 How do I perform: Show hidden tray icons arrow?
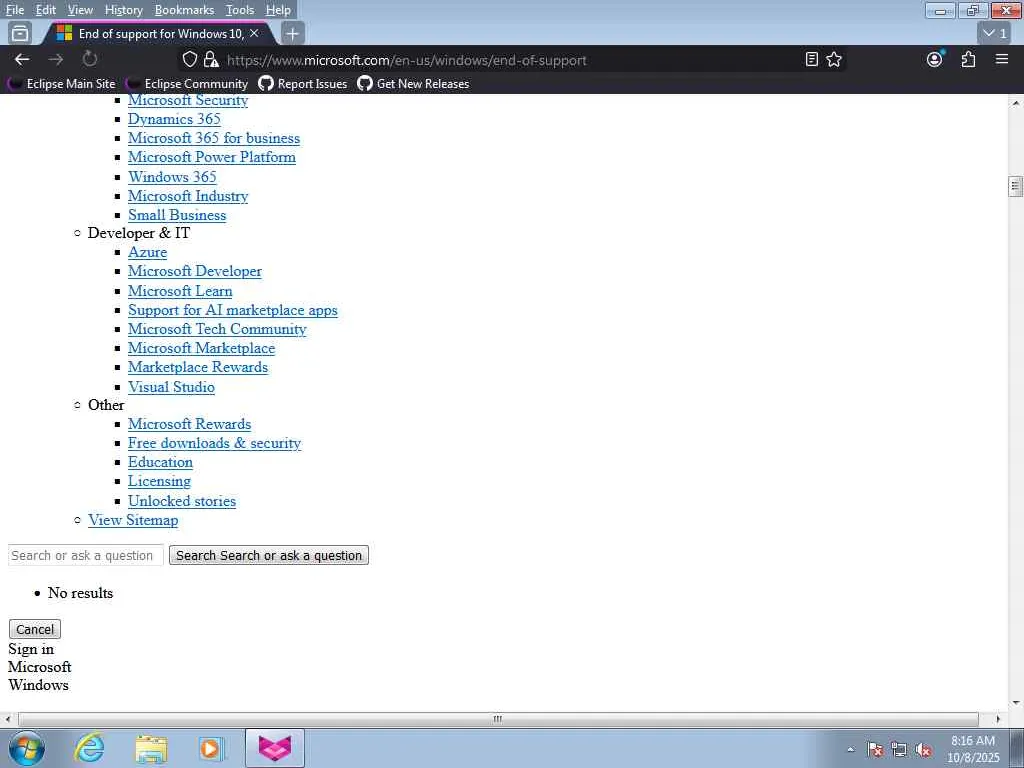pyautogui.click(x=850, y=750)
